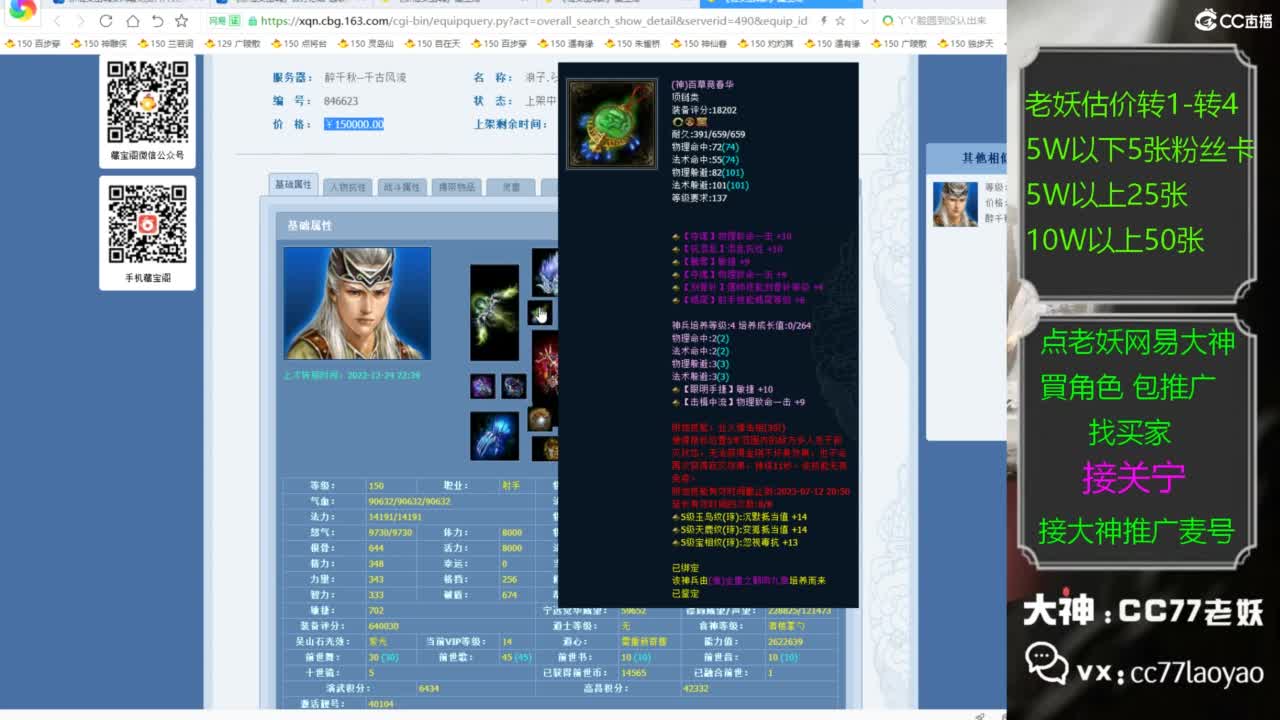This screenshot has width=1280, height=720.
Task: Click the 已获得前世币 value 14565
Action: click(x=634, y=673)
